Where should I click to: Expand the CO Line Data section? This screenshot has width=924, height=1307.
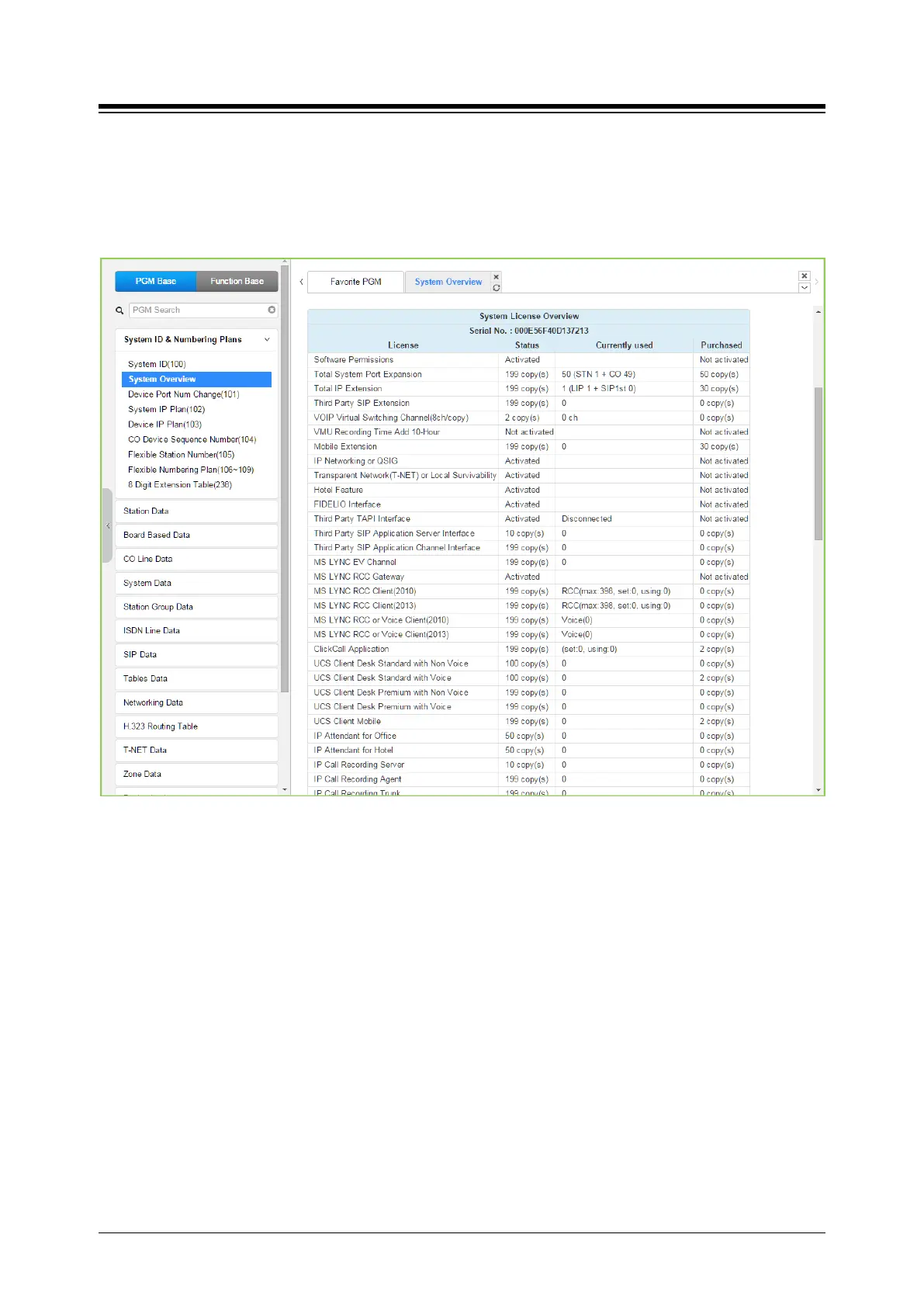click(x=196, y=559)
